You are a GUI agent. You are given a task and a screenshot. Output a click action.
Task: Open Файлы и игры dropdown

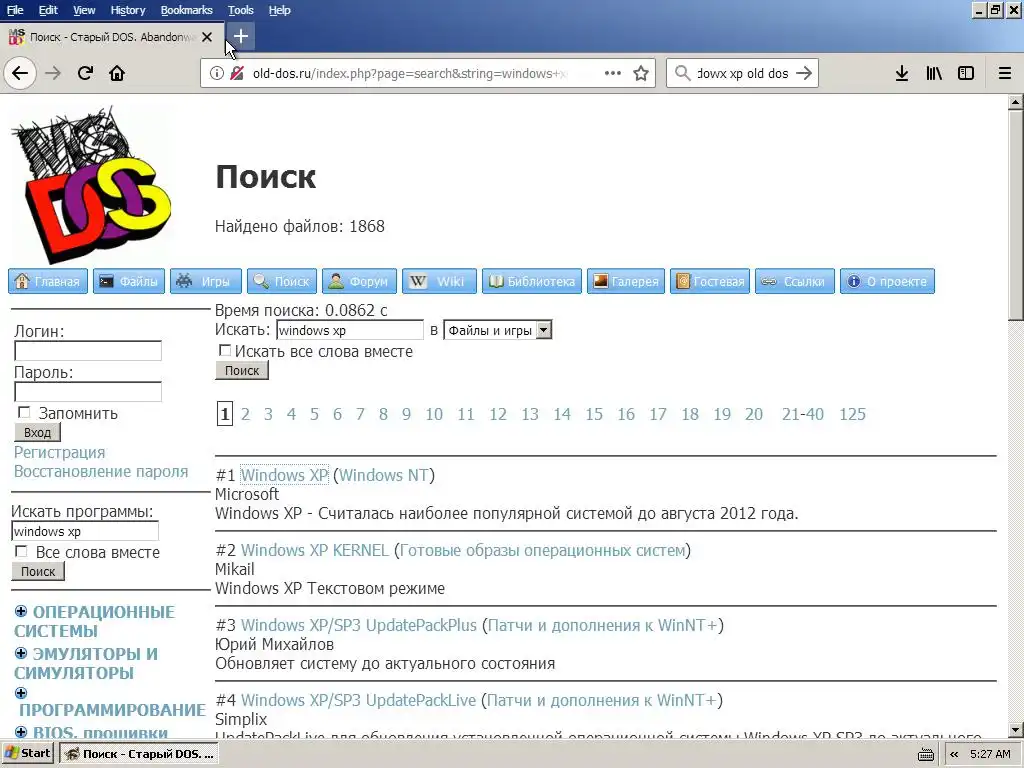[x=498, y=330]
